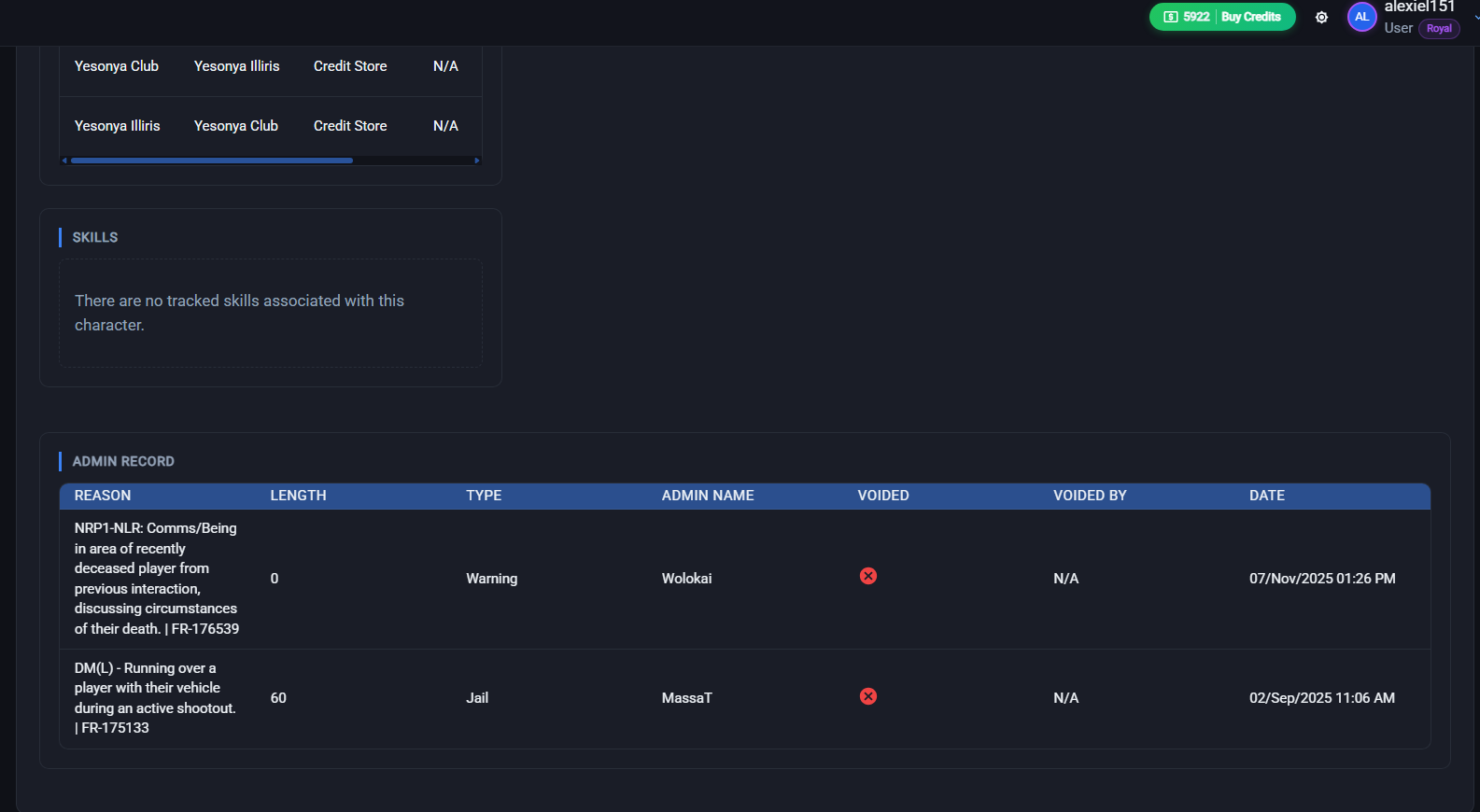Click admin name Wolokai
The image size is (1480, 812).
click(686, 579)
